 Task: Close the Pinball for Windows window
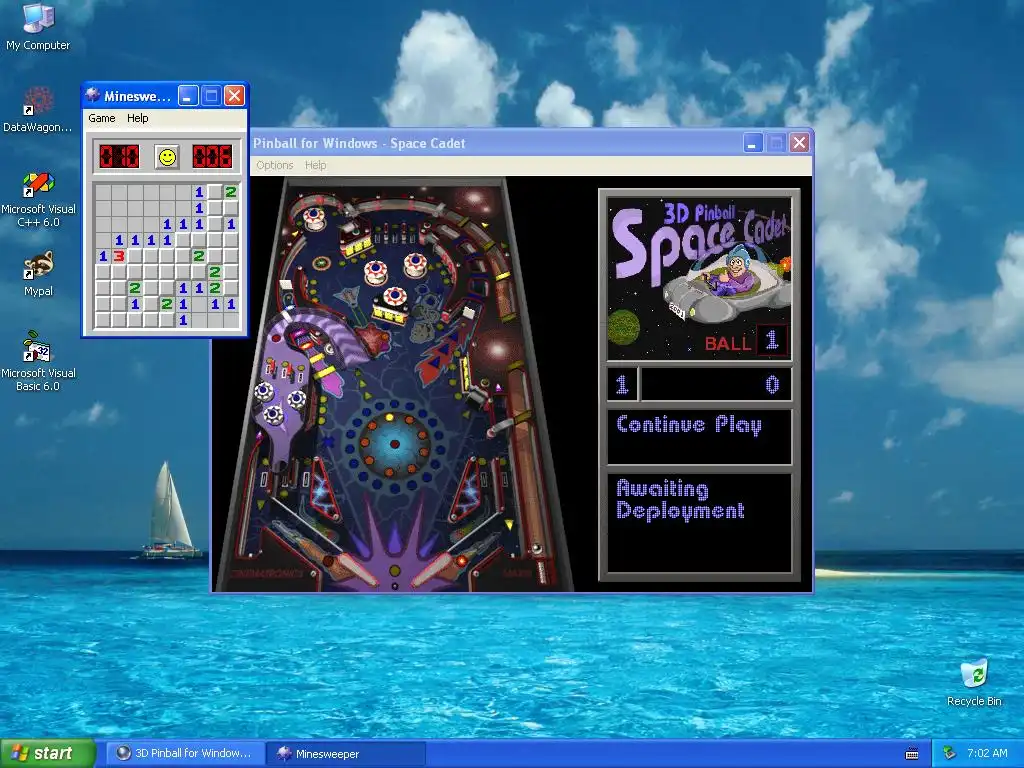(799, 143)
